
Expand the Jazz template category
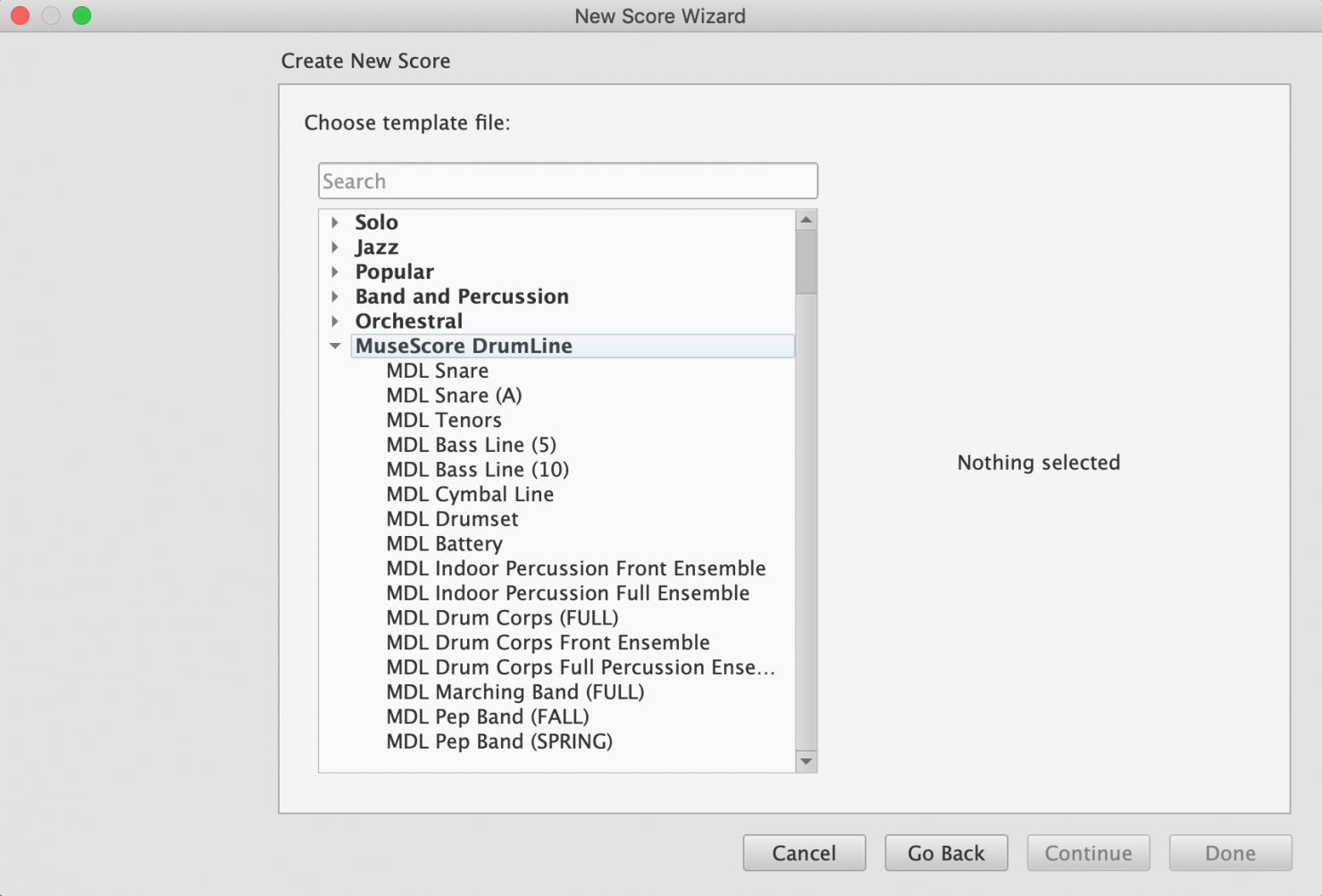(335, 247)
